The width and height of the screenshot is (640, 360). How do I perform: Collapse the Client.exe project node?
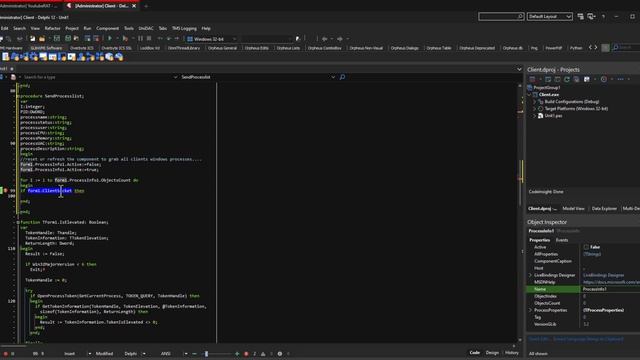click(x=530, y=95)
